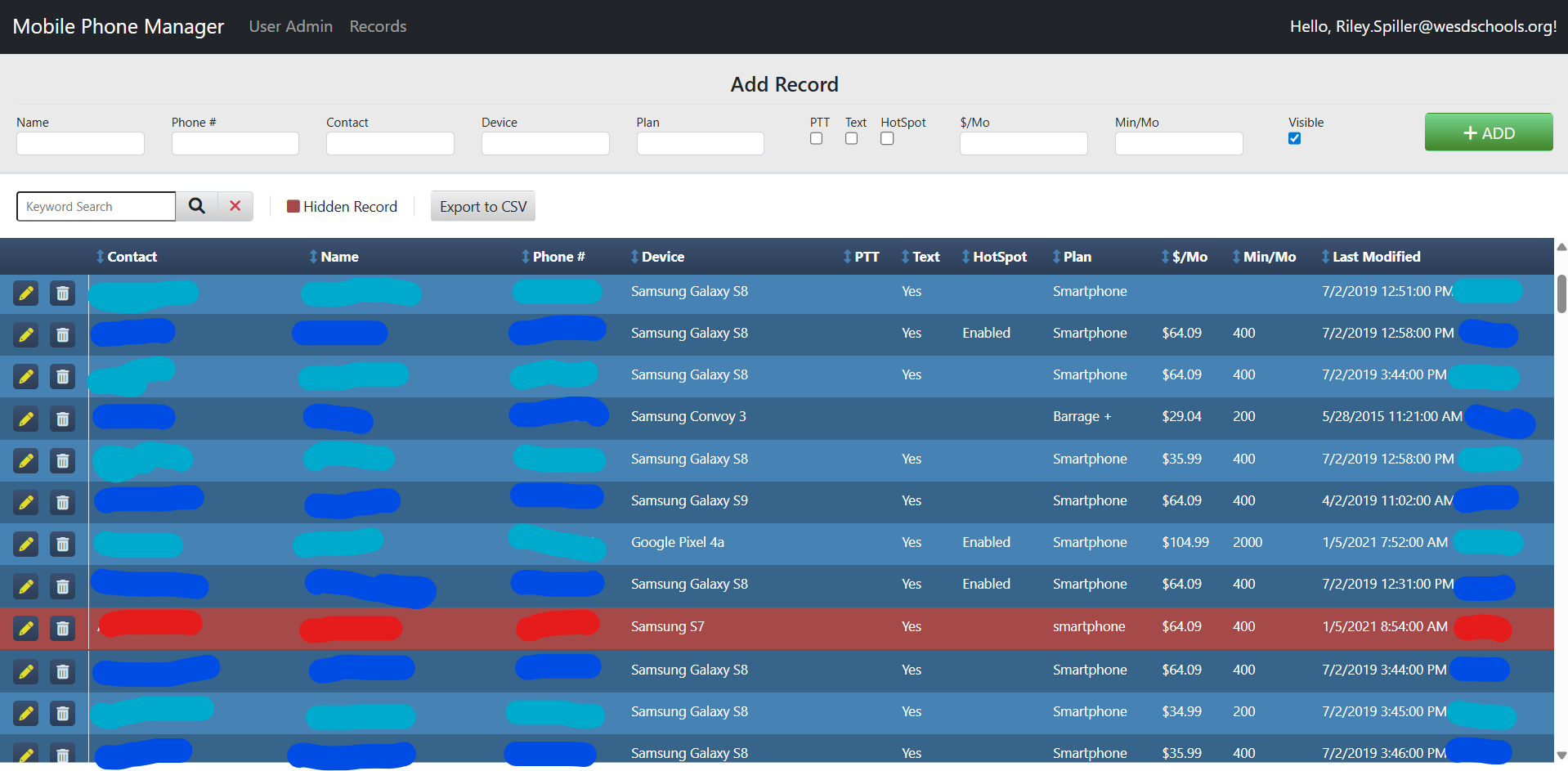
Task: Delete record modified 7/2/2019 12:31:00 PM
Action: coord(62,585)
